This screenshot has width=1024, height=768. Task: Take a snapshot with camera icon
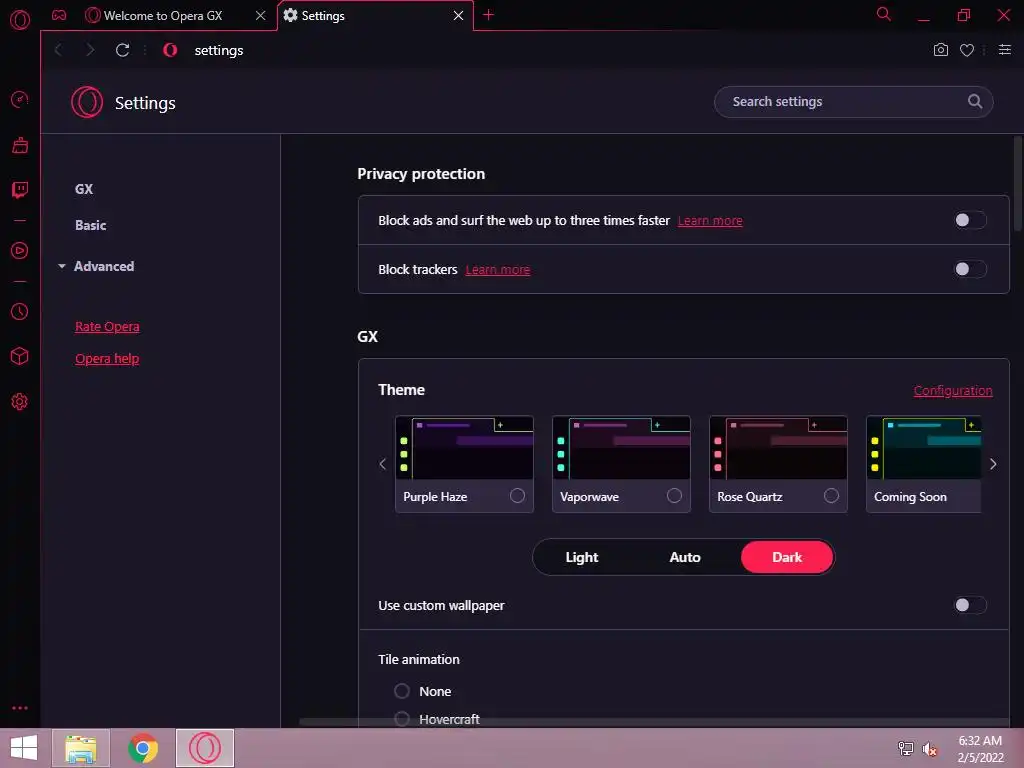tap(940, 50)
